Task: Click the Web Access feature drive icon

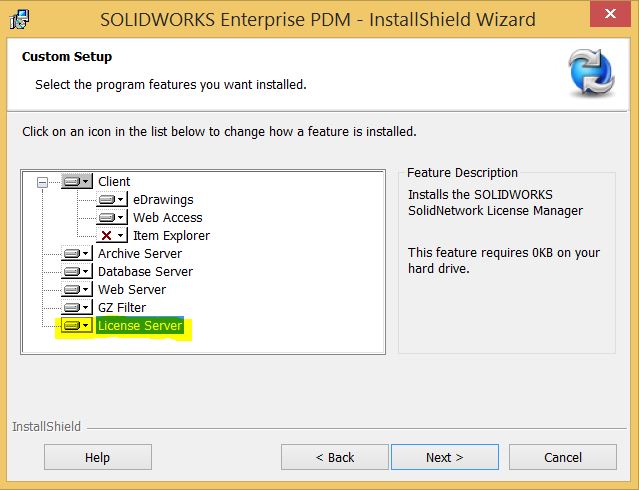Action: pos(112,217)
